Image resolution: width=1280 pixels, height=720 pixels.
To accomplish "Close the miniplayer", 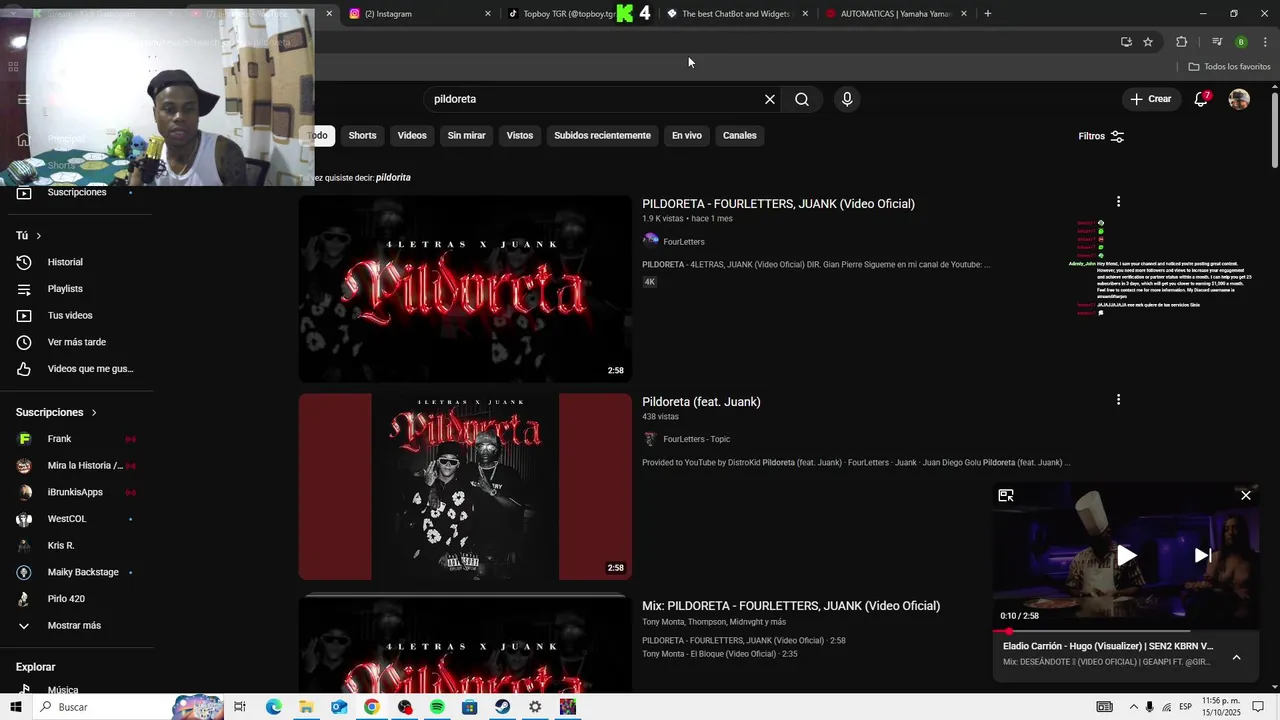I will 1246,495.
